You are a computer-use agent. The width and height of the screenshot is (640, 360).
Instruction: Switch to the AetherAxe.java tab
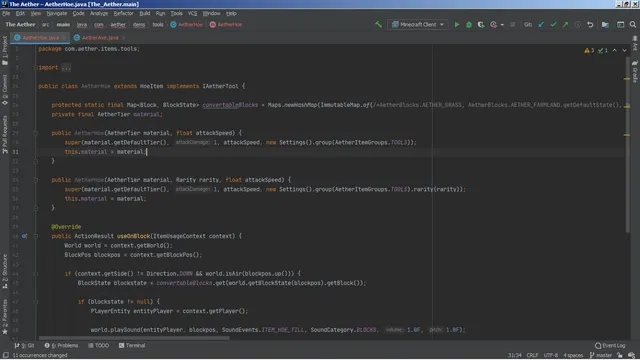pyautogui.click(x=100, y=38)
